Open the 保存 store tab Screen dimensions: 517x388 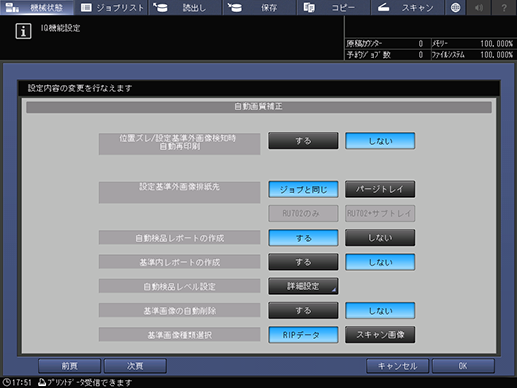pyautogui.click(x=259, y=7)
